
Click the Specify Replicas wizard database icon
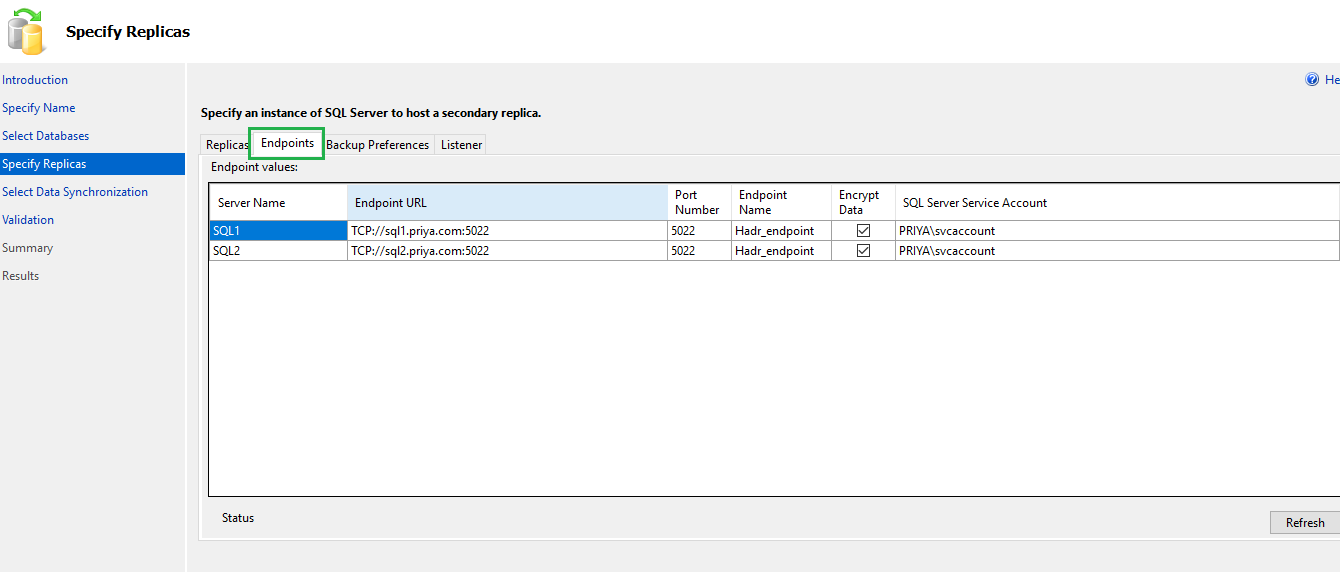(x=26, y=31)
